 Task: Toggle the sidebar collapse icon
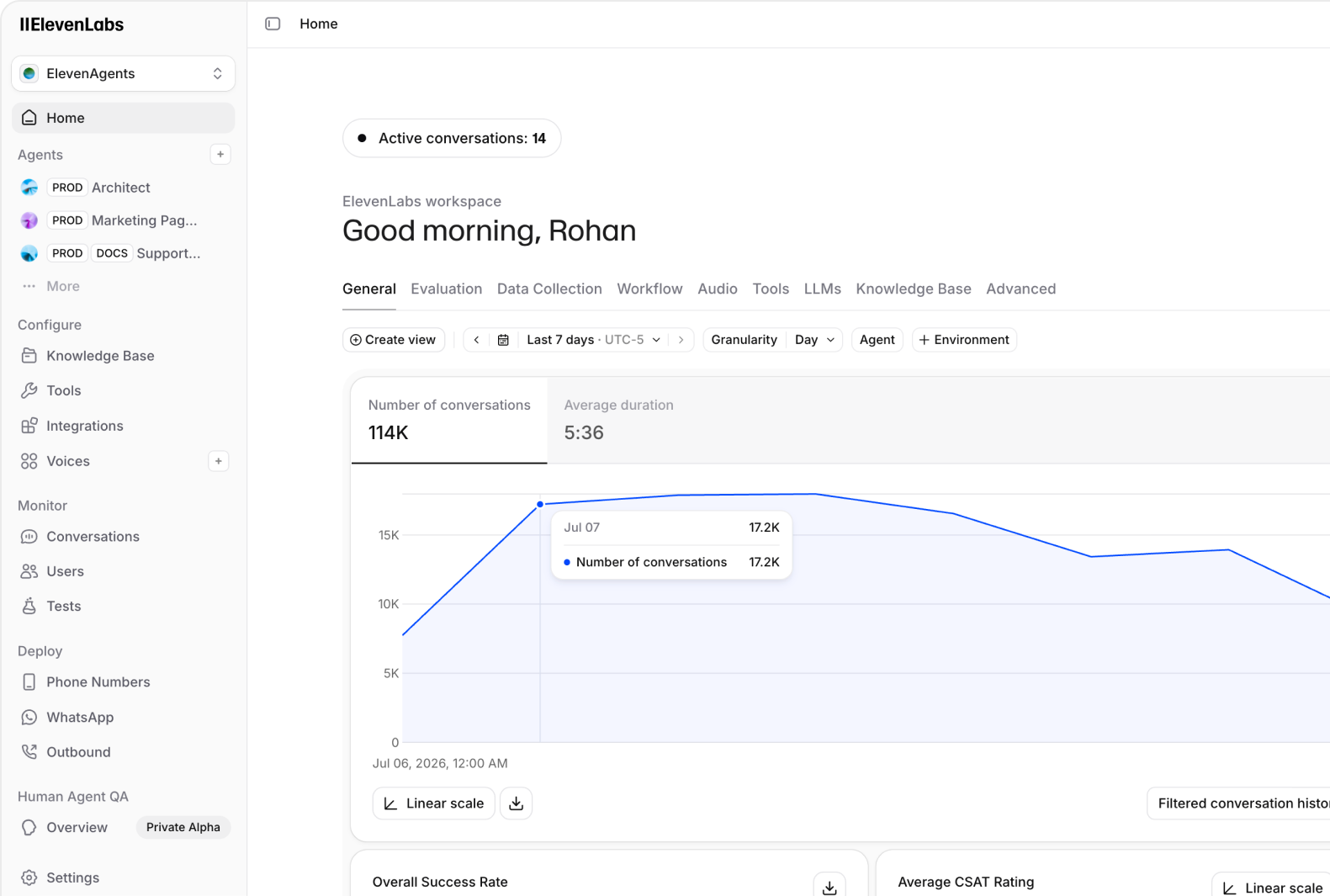pyautogui.click(x=273, y=24)
